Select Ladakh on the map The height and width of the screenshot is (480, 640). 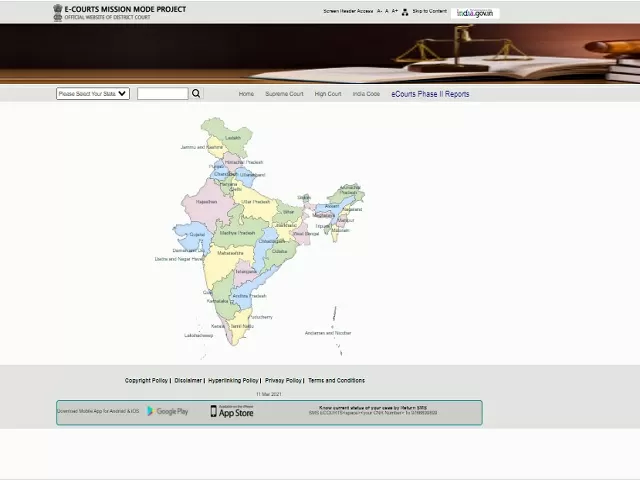point(233,138)
